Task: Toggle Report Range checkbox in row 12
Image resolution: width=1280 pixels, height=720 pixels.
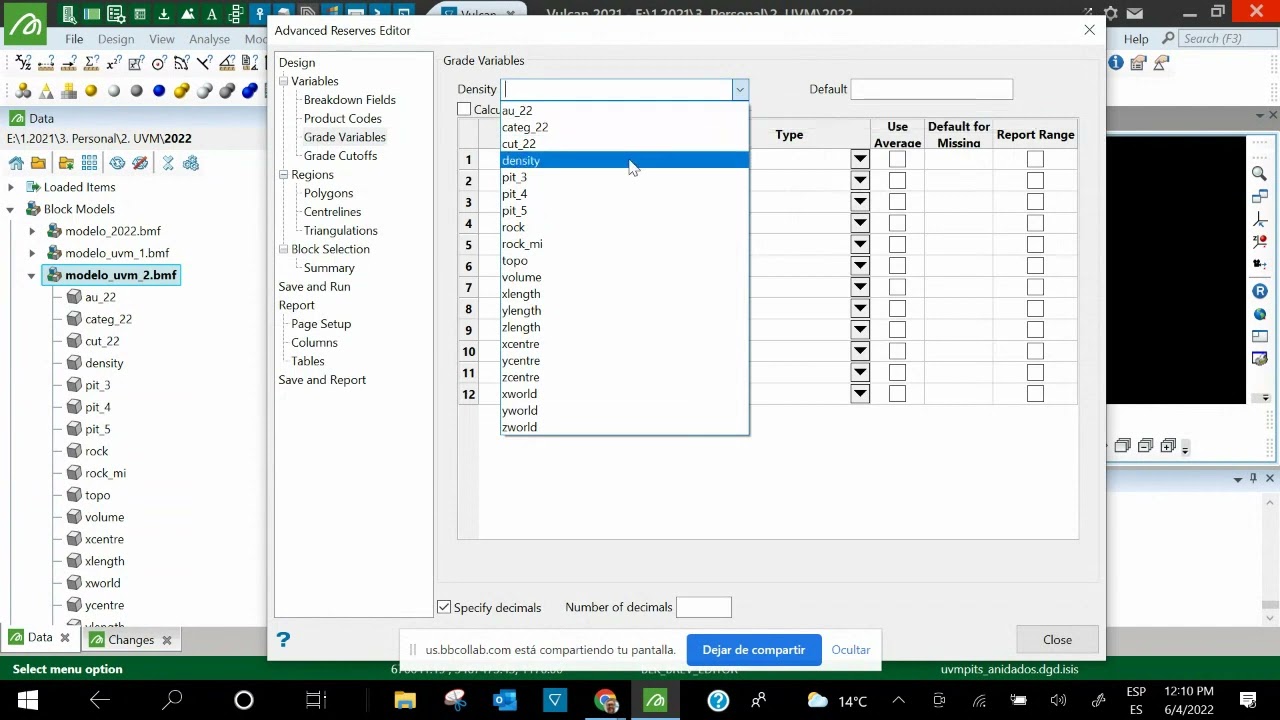Action: tap(1035, 394)
